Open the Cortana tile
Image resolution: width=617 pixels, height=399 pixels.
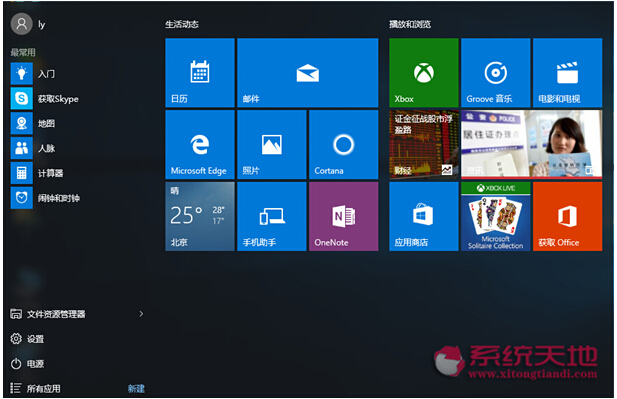(344, 144)
